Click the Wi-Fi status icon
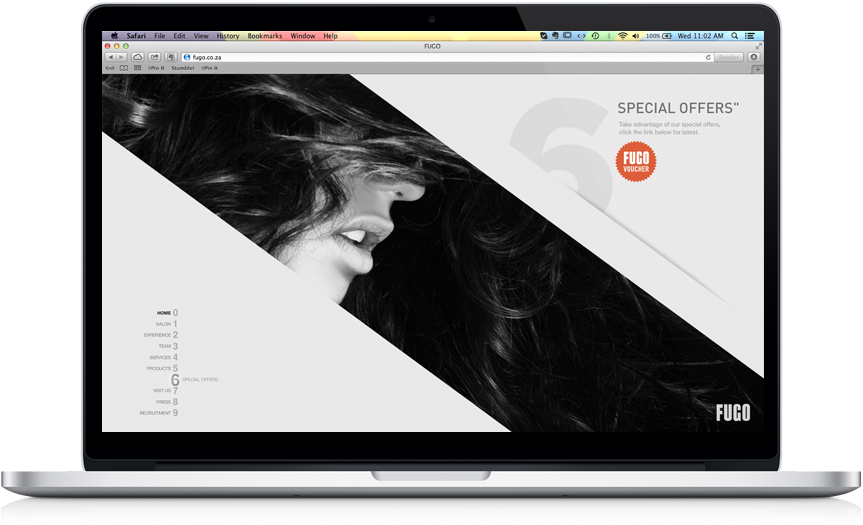Viewport: 863px width, 525px height. pyautogui.click(x=622, y=36)
